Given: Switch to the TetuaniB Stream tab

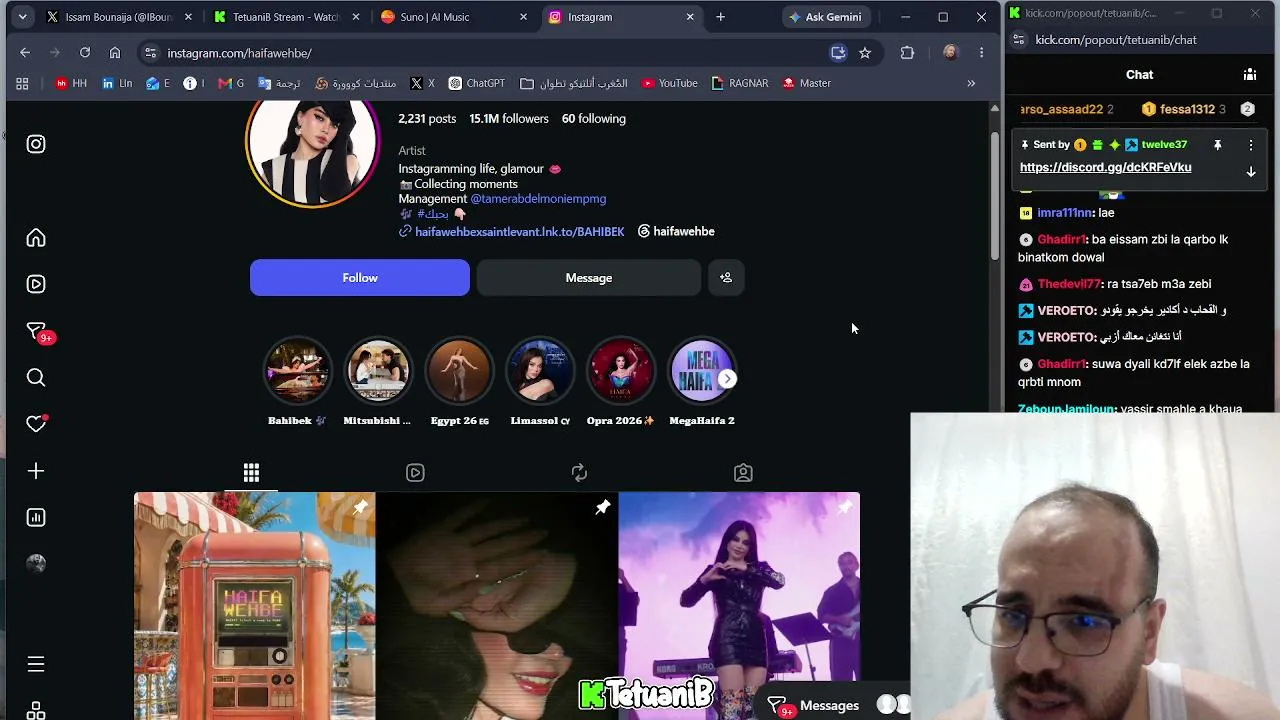Looking at the screenshot, I should coord(287,17).
